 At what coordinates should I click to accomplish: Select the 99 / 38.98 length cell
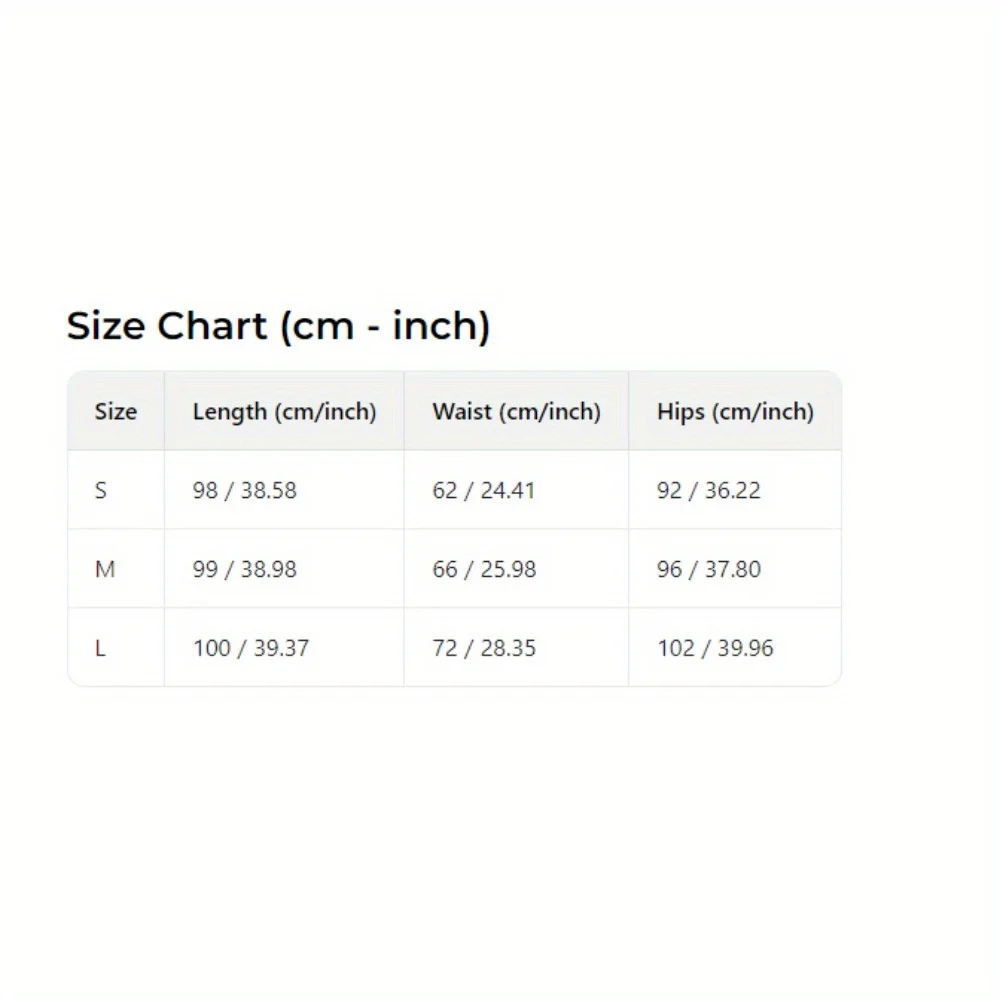tap(245, 569)
